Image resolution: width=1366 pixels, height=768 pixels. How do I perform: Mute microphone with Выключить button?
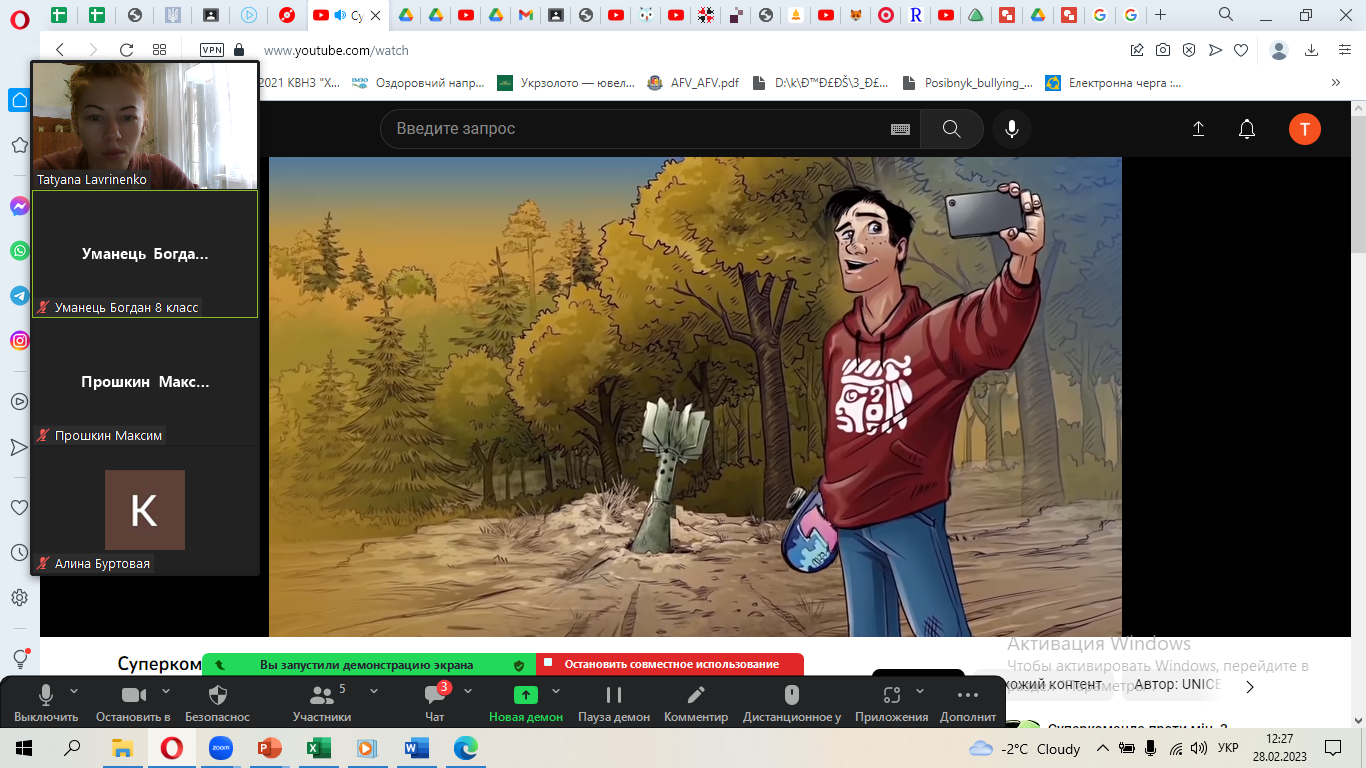click(x=46, y=703)
